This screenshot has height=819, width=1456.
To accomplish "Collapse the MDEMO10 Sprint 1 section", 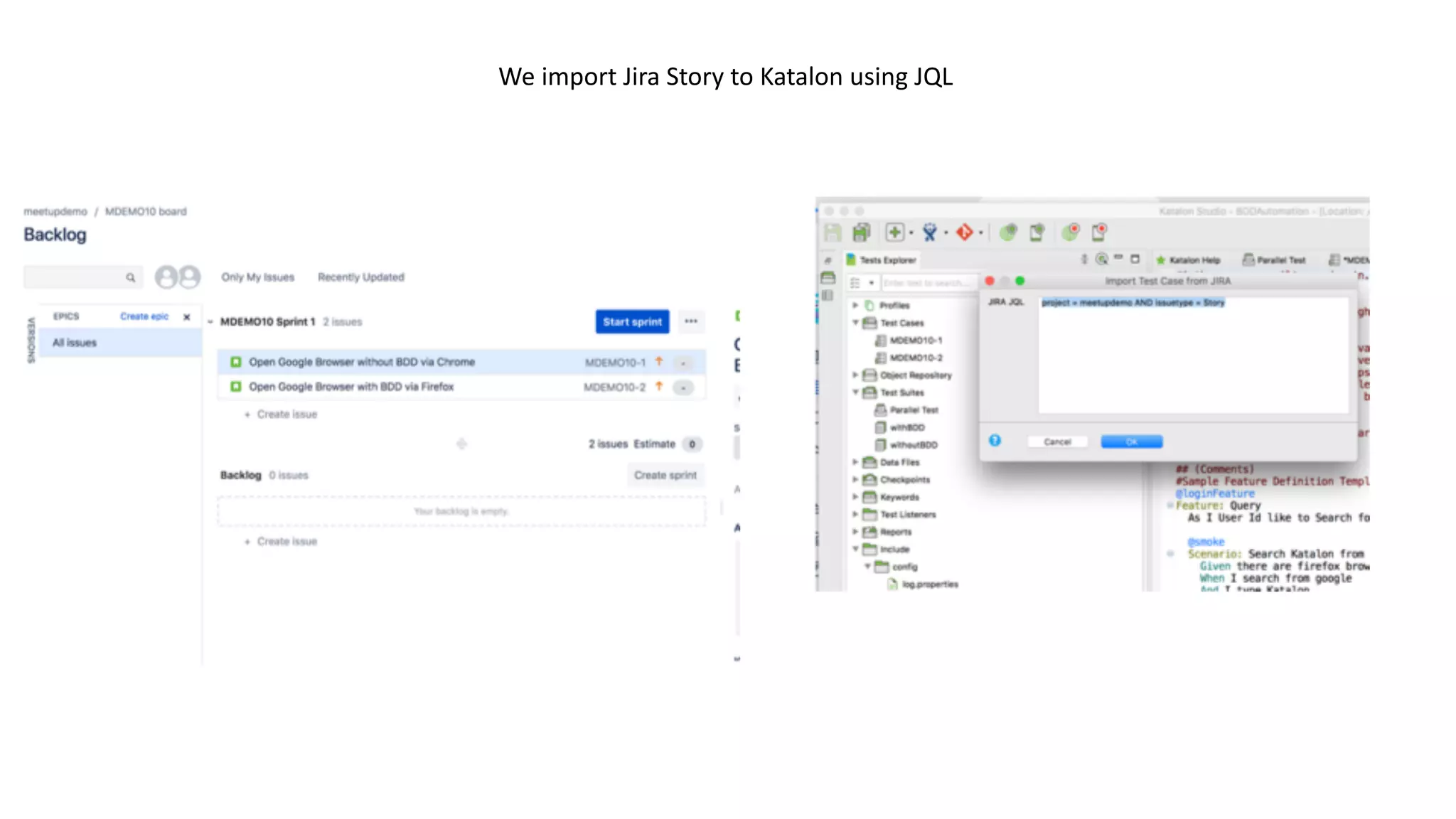I will click(210, 322).
